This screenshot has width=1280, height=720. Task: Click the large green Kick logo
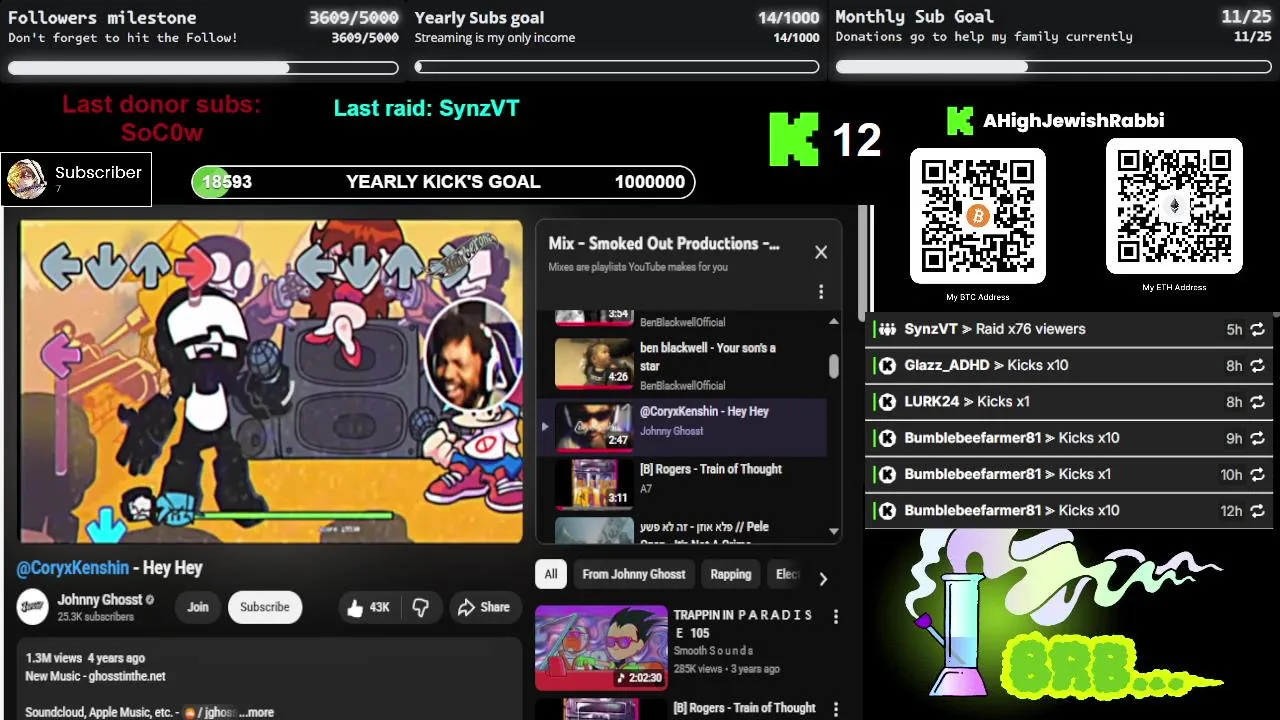click(x=794, y=139)
